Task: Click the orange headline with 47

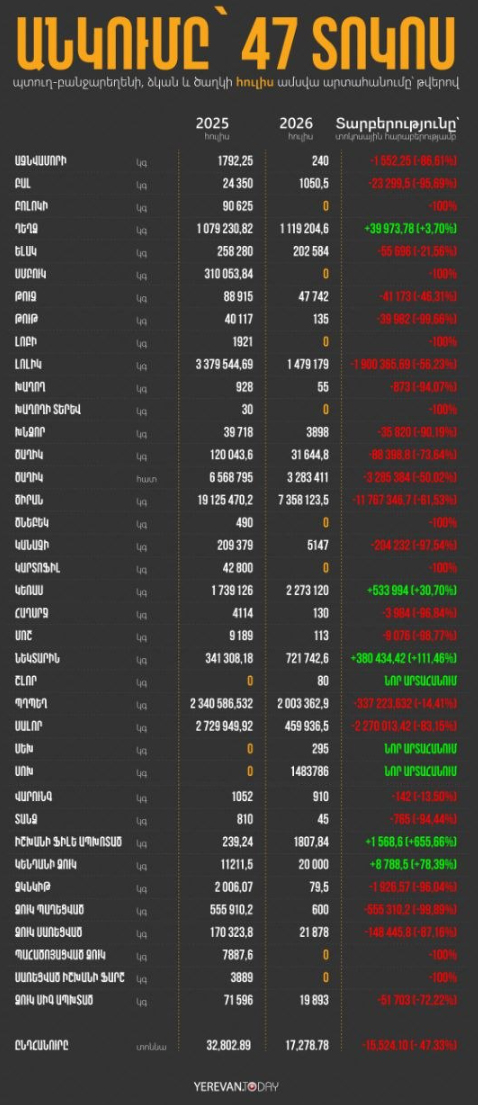Action: [239, 43]
